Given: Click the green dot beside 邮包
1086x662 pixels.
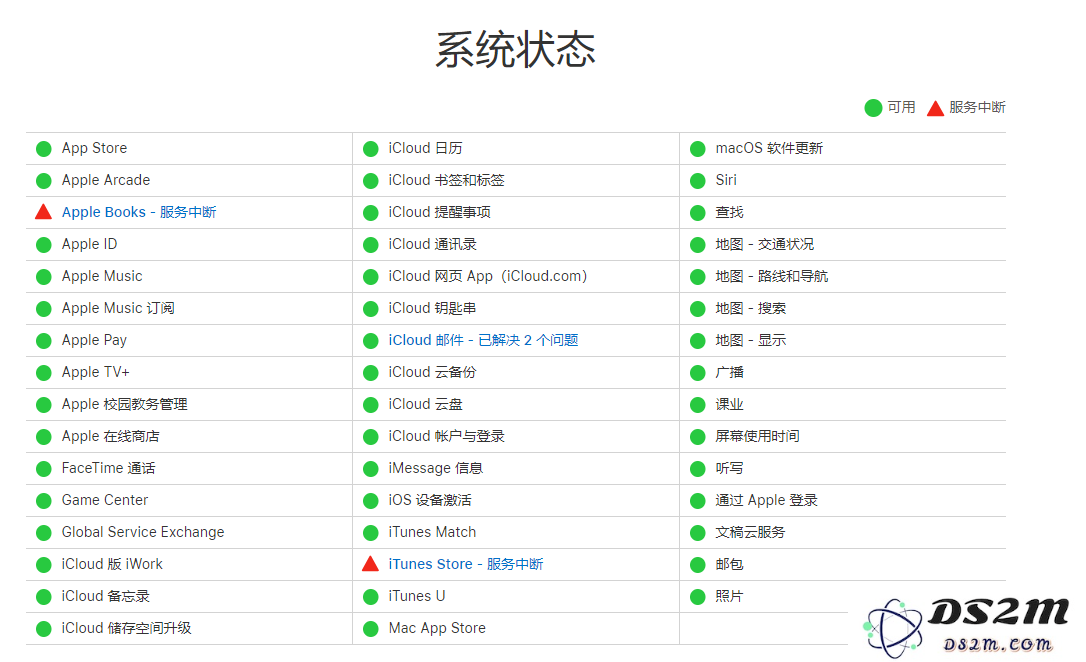Looking at the screenshot, I should click(x=697, y=564).
